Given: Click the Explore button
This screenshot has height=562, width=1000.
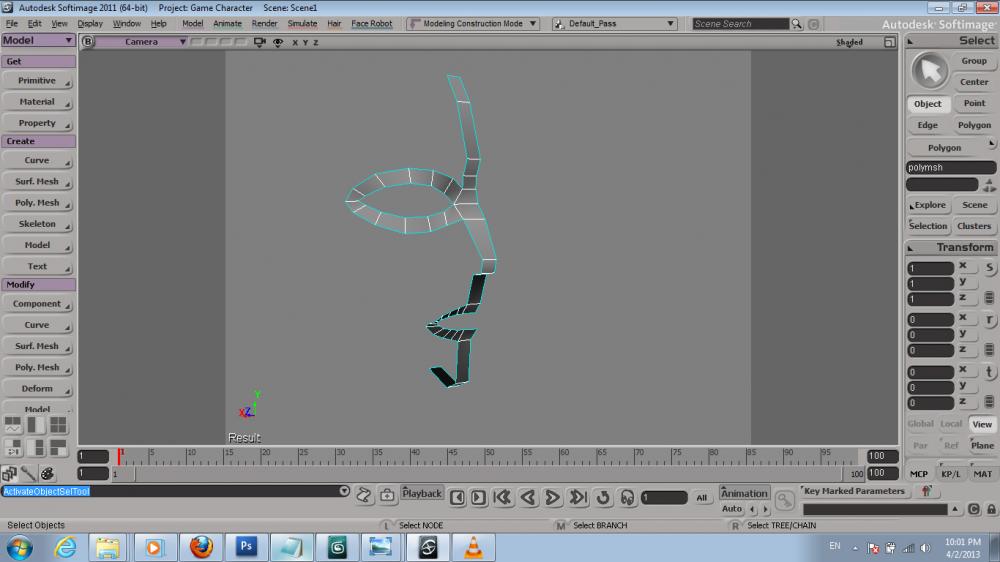Looking at the screenshot, I should coord(929,205).
